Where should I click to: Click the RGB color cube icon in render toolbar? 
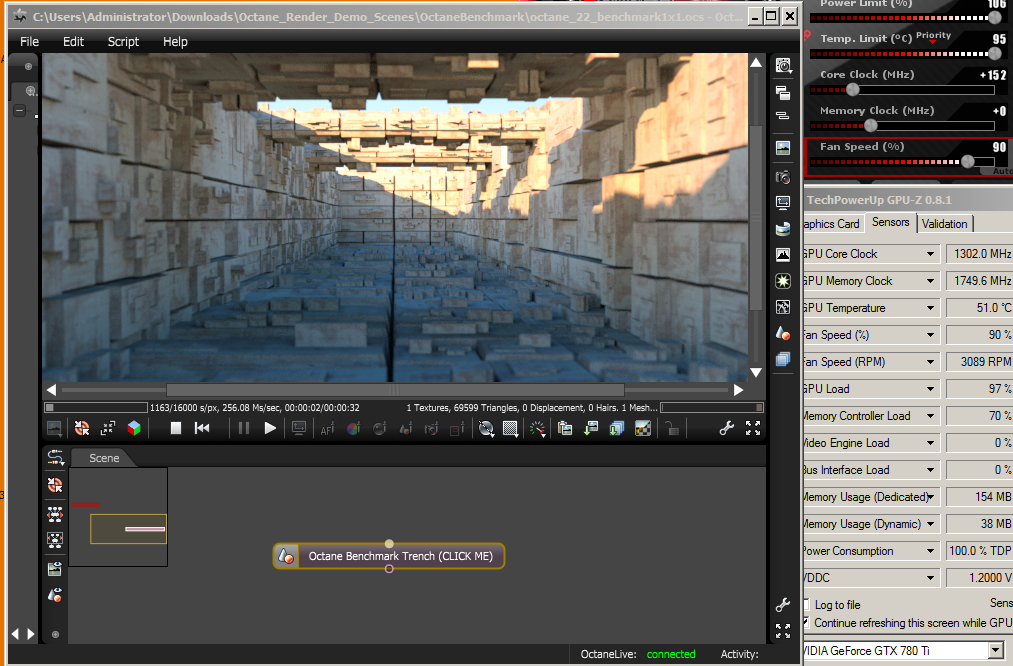pos(134,428)
